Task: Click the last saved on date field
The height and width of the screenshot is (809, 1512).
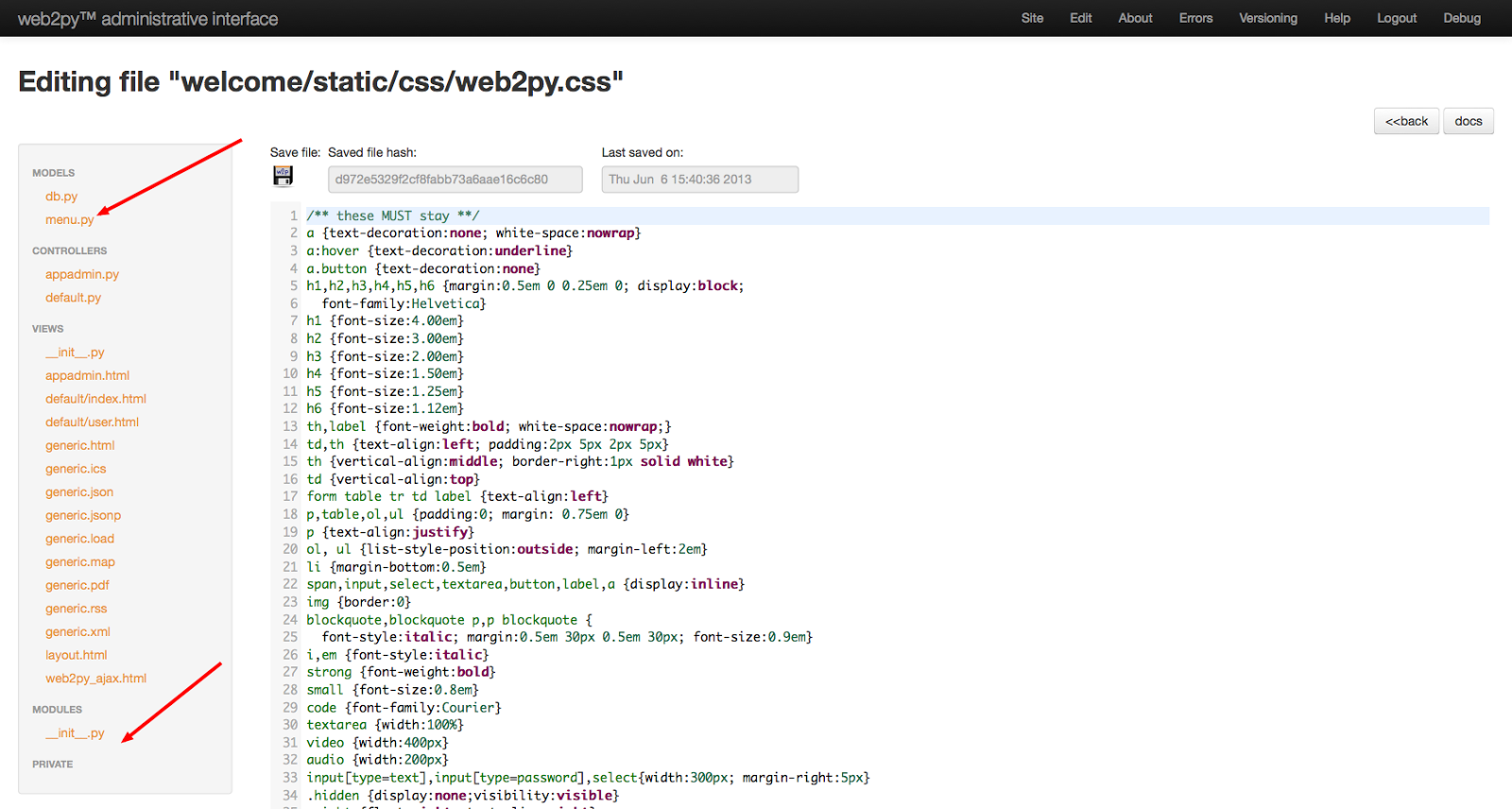Action: 700,180
